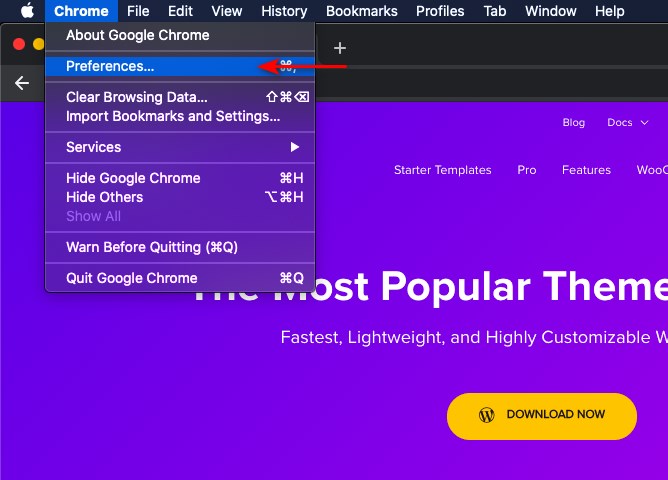Open the Pro link
Screen dimensions: 668x480
(527, 170)
